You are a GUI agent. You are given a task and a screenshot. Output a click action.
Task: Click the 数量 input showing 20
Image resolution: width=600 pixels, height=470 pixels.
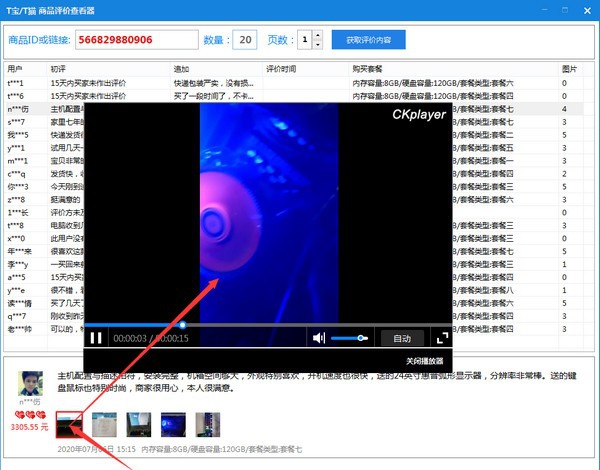245,40
